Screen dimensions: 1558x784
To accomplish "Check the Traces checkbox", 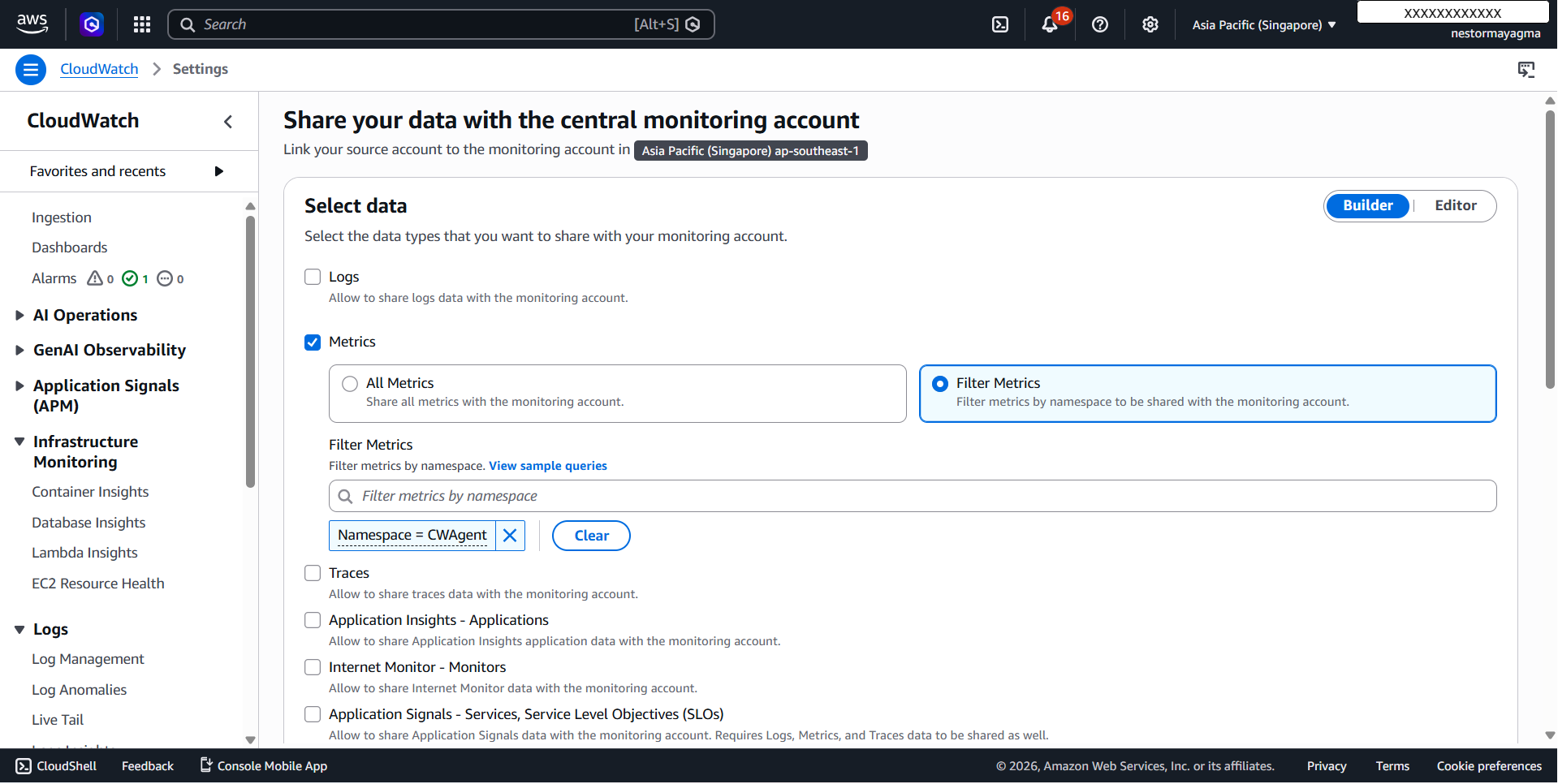I will 313,573.
